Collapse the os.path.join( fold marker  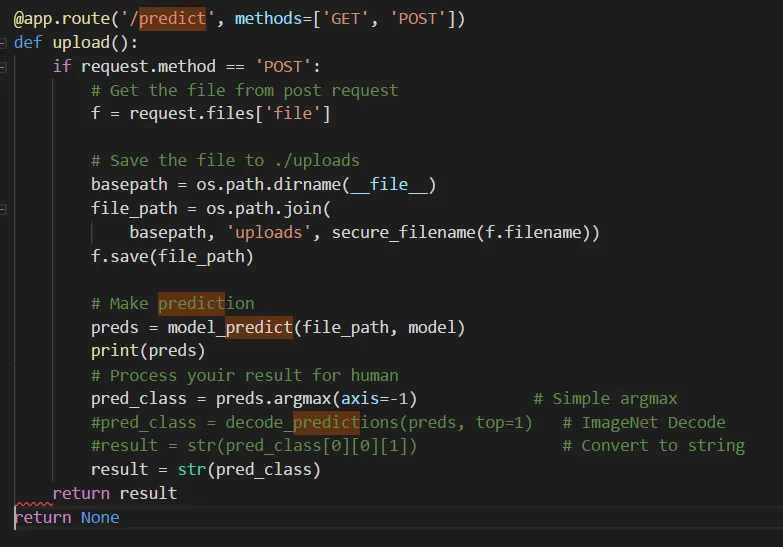pyautogui.click(x=3, y=209)
